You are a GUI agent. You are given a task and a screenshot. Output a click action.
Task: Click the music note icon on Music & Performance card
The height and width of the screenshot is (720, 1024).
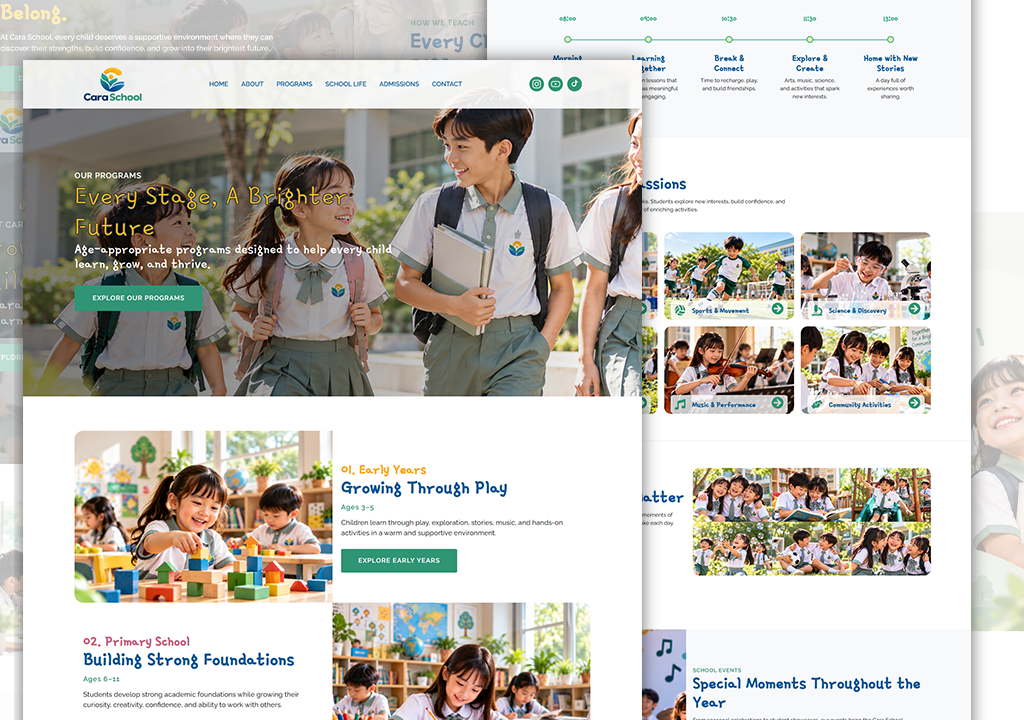tap(680, 404)
